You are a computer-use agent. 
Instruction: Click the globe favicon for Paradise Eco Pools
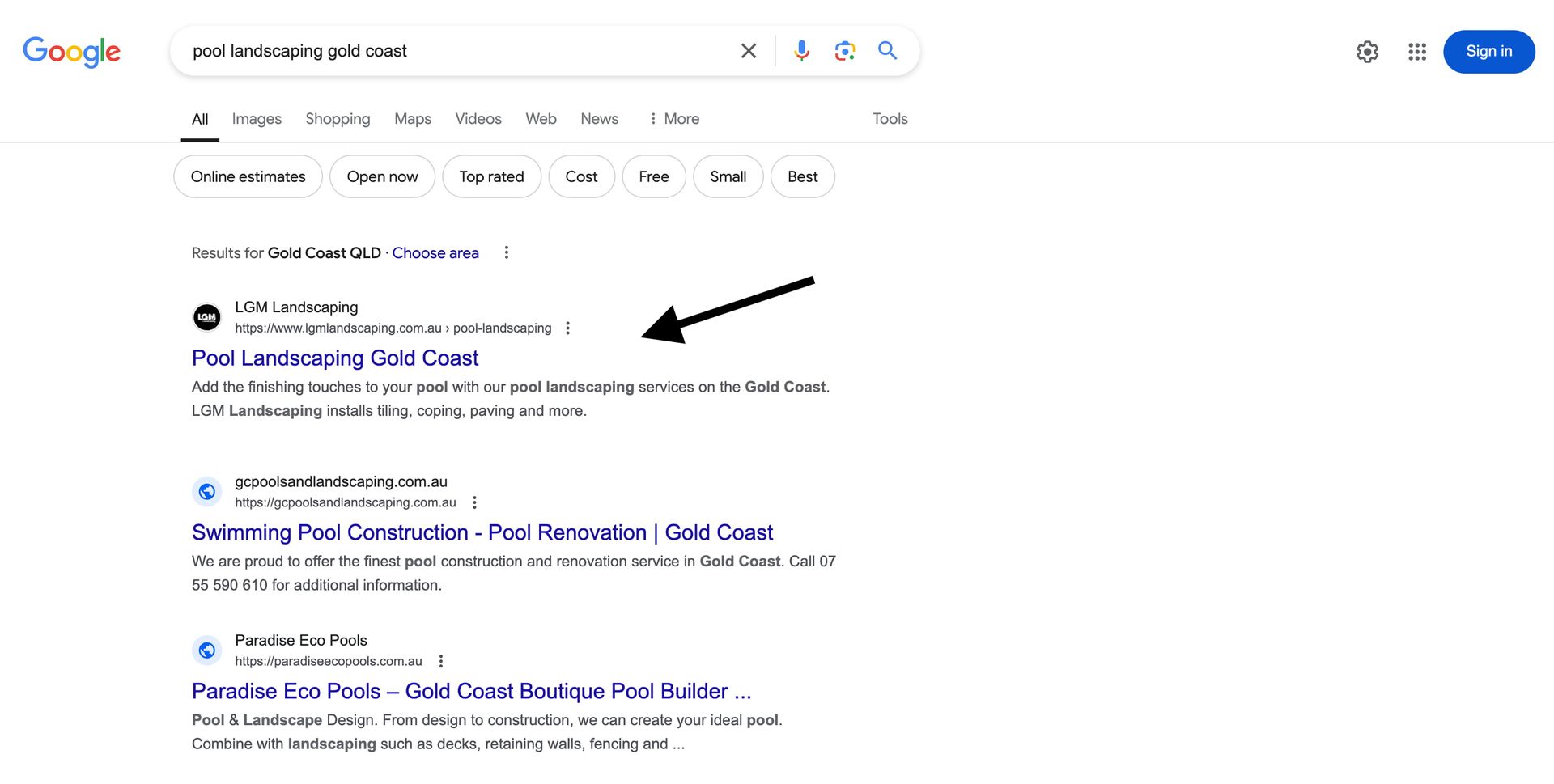click(x=207, y=650)
